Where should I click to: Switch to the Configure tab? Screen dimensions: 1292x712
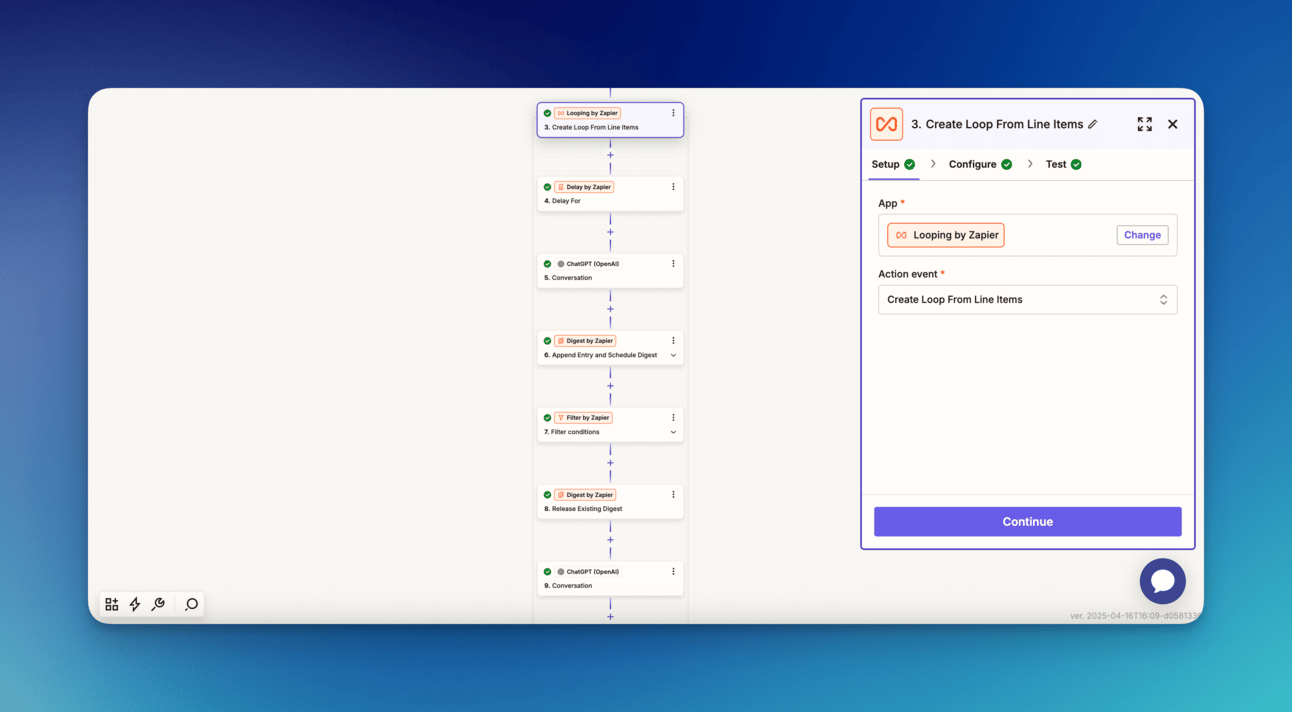click(980, 164)
